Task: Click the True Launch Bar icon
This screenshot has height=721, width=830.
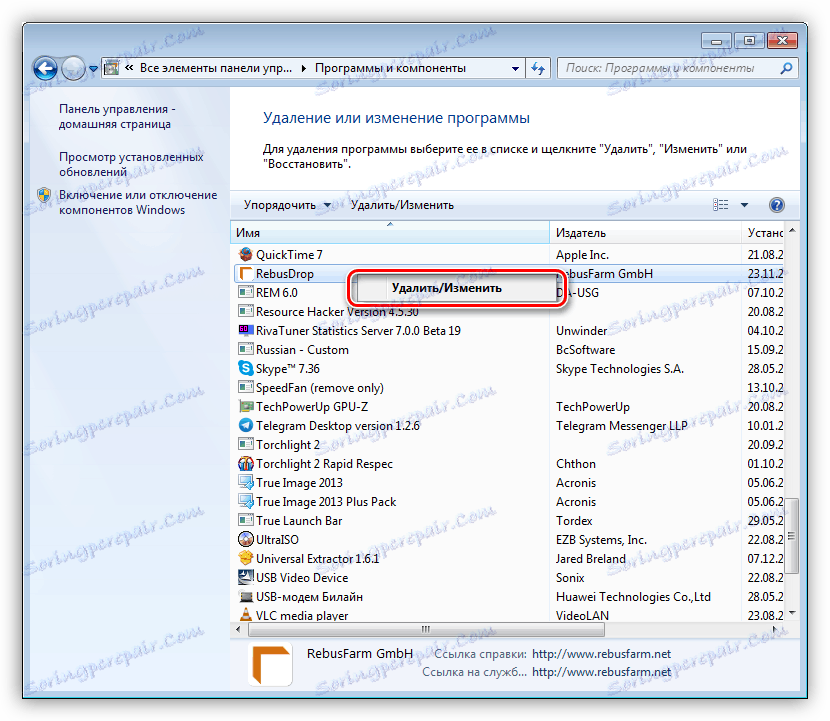Action: click(246, 521)
